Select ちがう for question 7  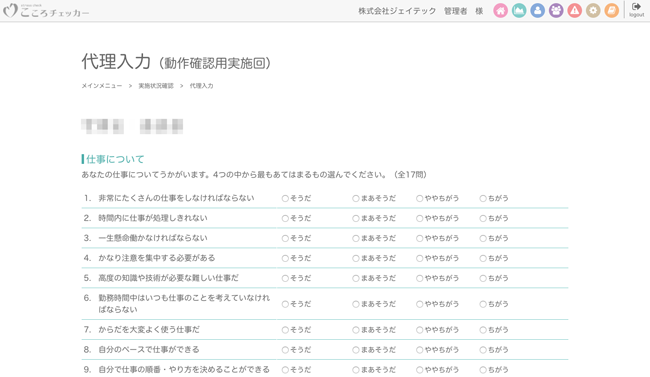[483, 330]
